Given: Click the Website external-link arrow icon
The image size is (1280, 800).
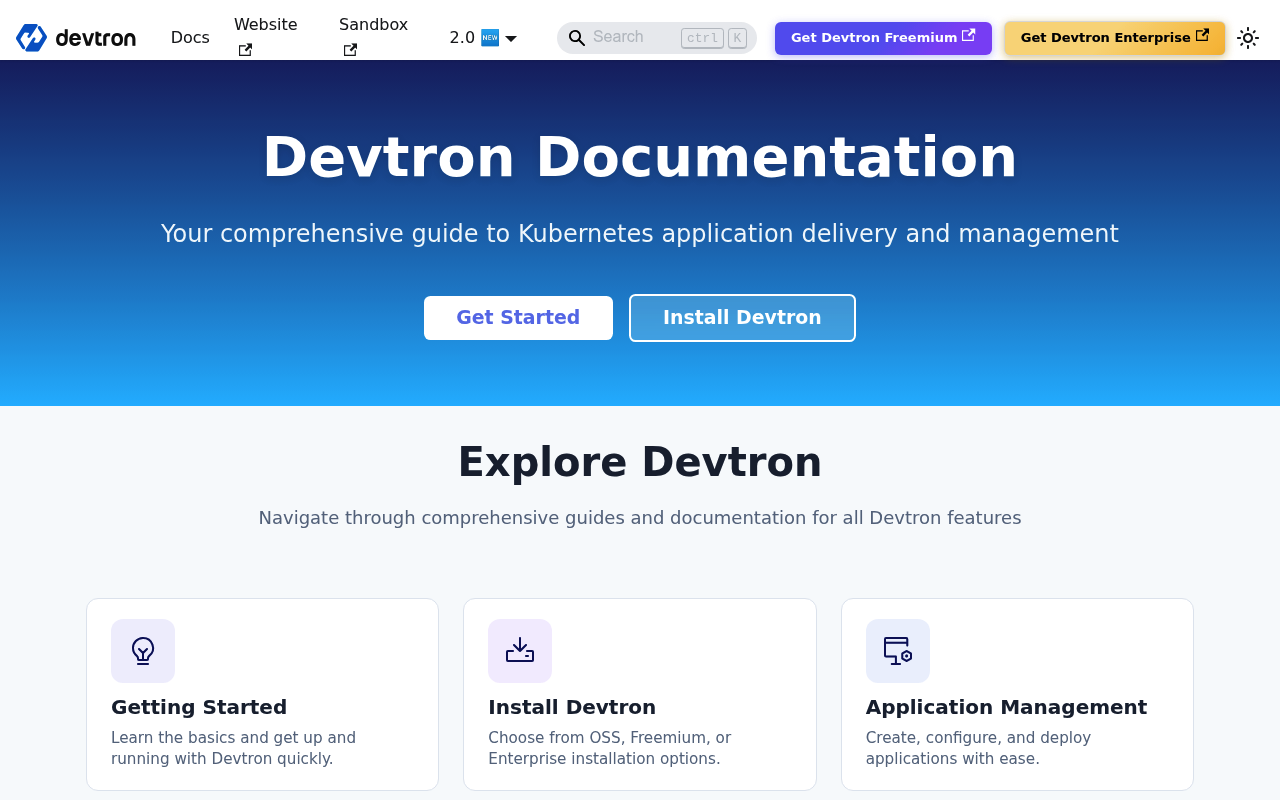Looking at the screenshot, I should (245, 50).
